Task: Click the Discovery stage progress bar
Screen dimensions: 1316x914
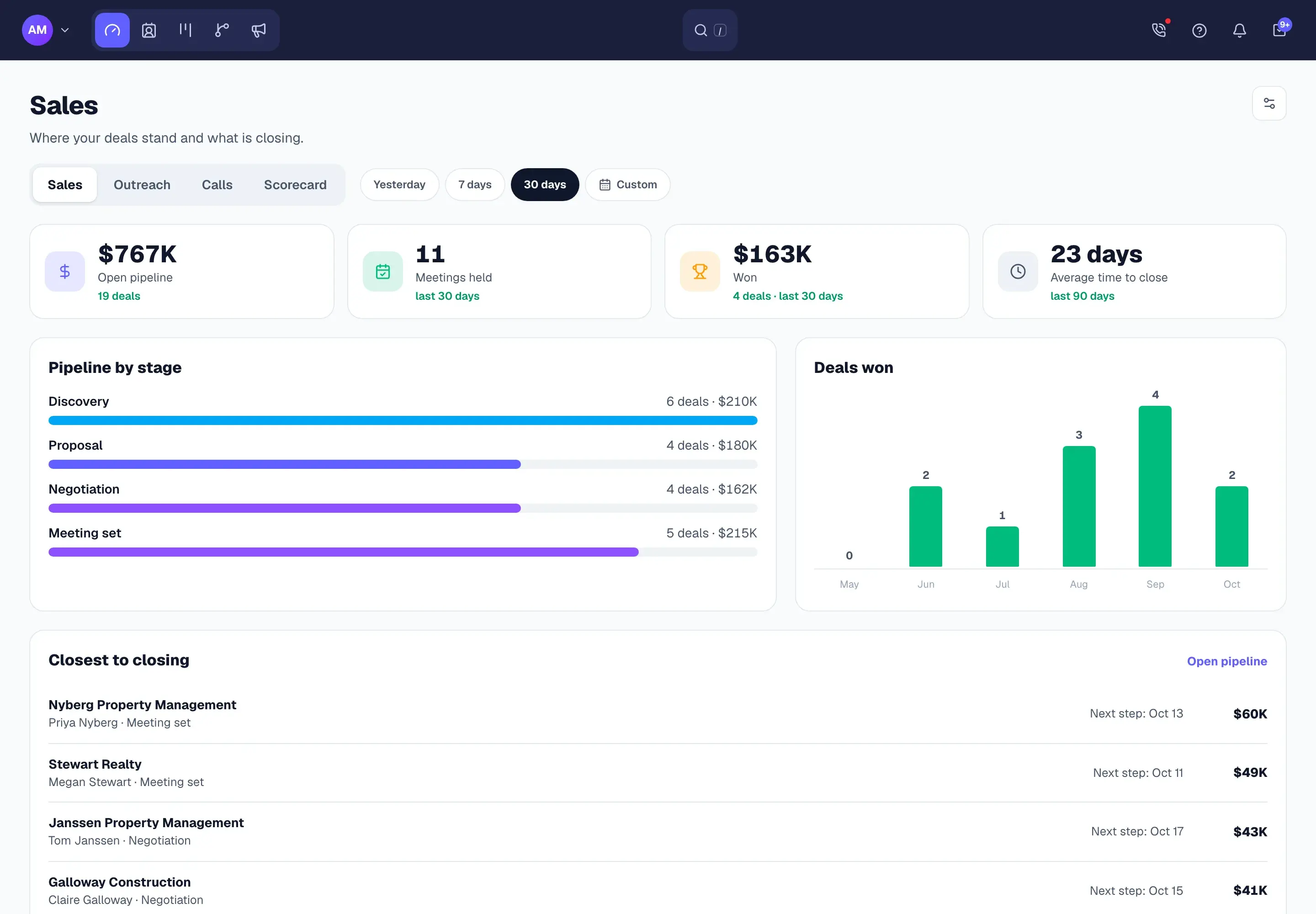Action: (403, 421)
